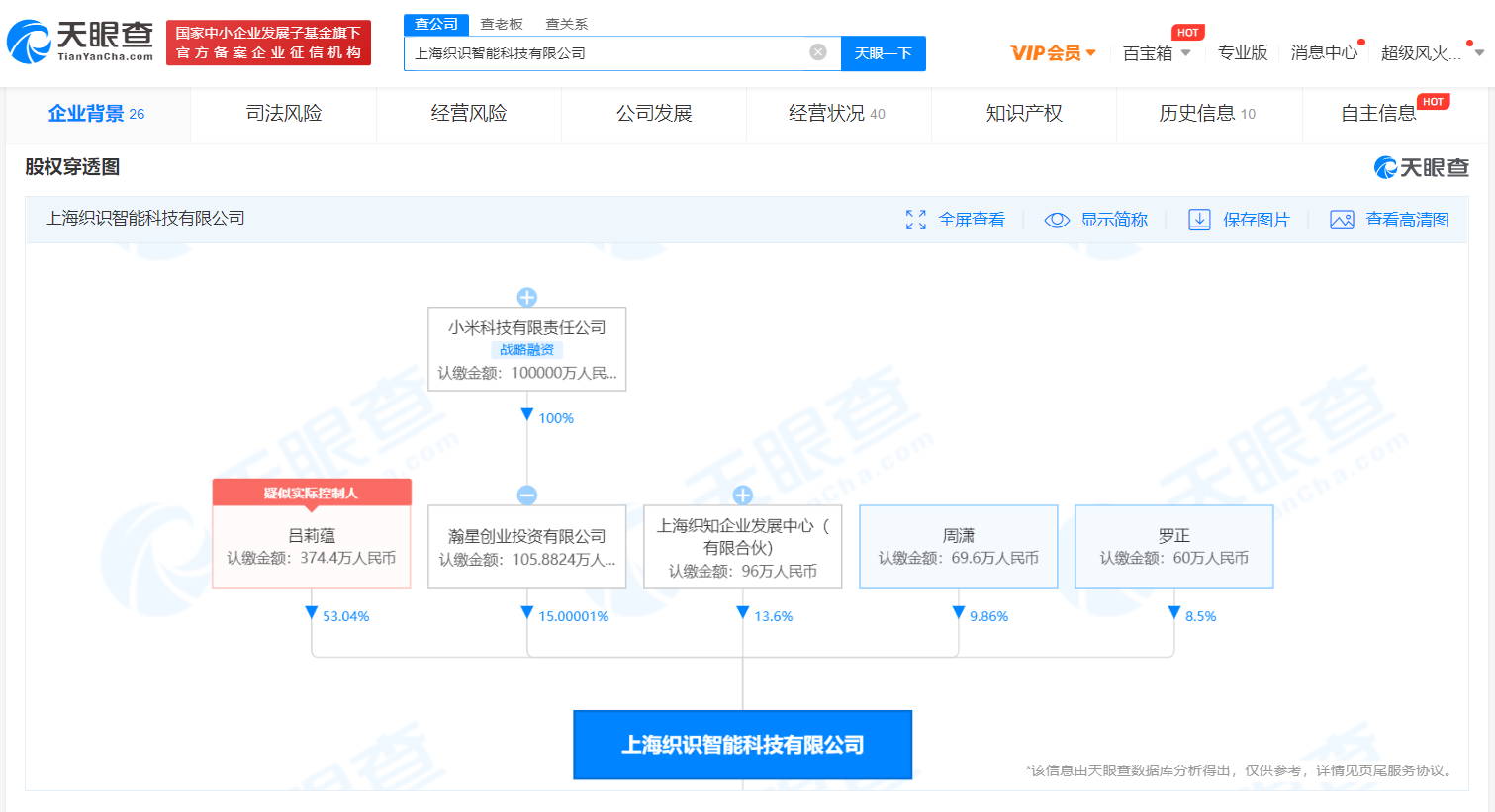This screenshot has width=1495, height=812.
Task: Clear the search box text
Action: click(x=818, y=52)
